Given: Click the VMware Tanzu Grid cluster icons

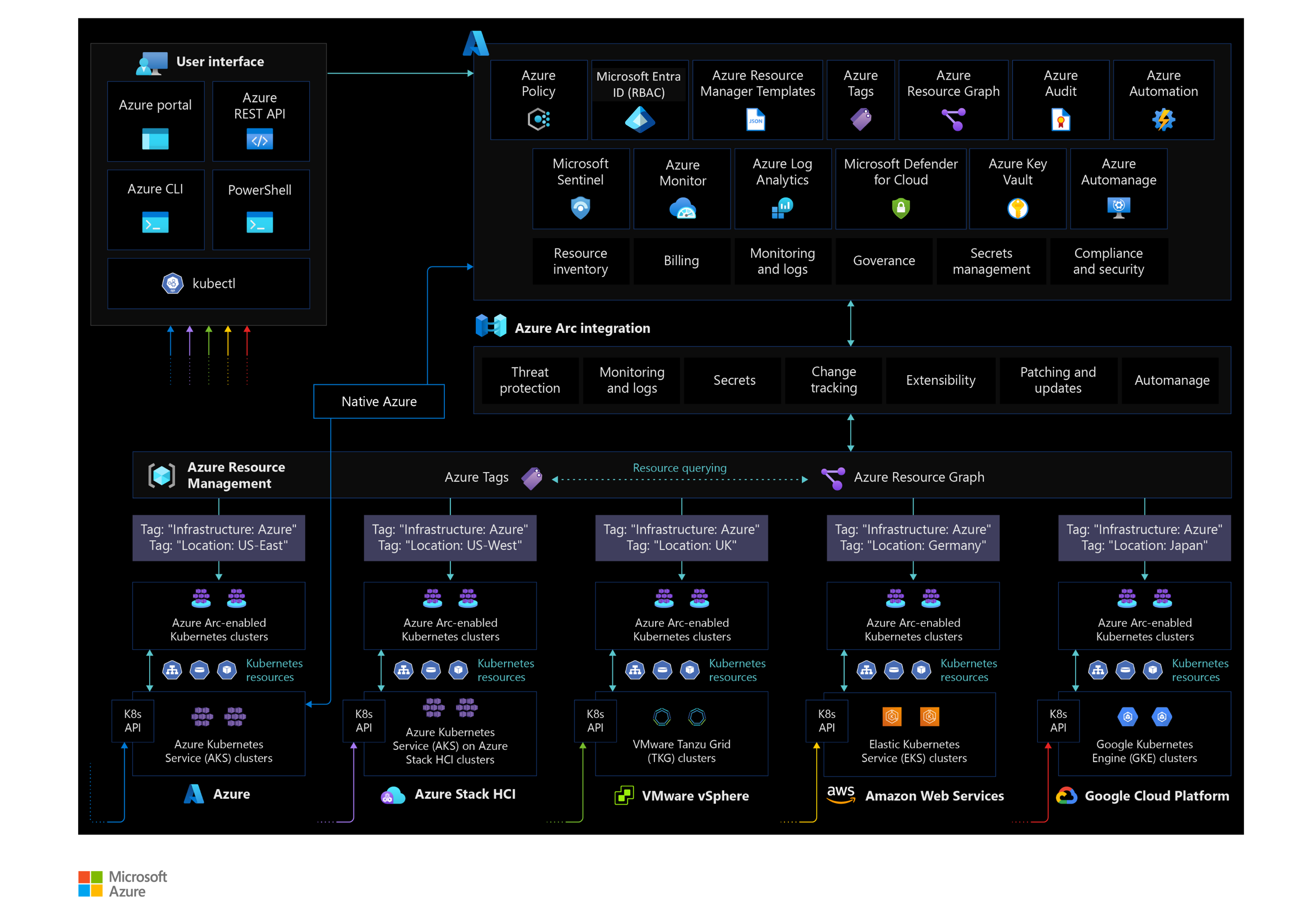Looking at the screenshot, I should coord(679,716).
